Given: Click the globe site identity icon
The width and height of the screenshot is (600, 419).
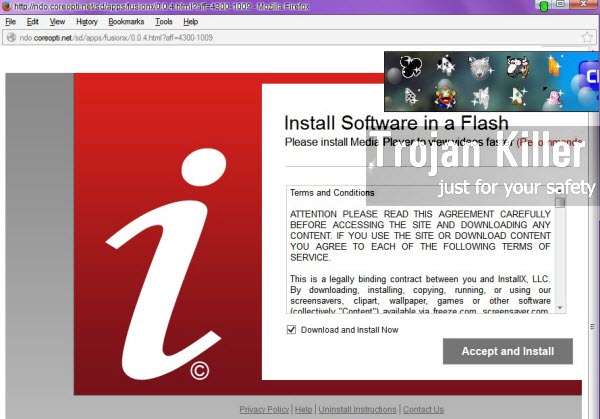Looking at the screenshot, I should (11, 38).
